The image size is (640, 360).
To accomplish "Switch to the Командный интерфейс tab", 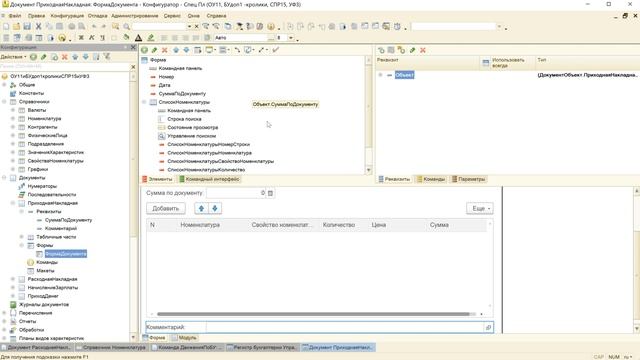I will (x=209, y=179).
